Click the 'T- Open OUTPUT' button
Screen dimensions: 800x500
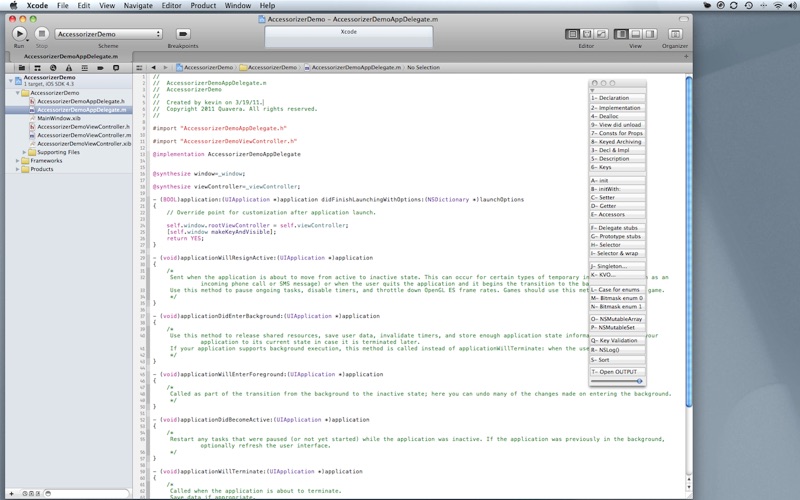617,371
